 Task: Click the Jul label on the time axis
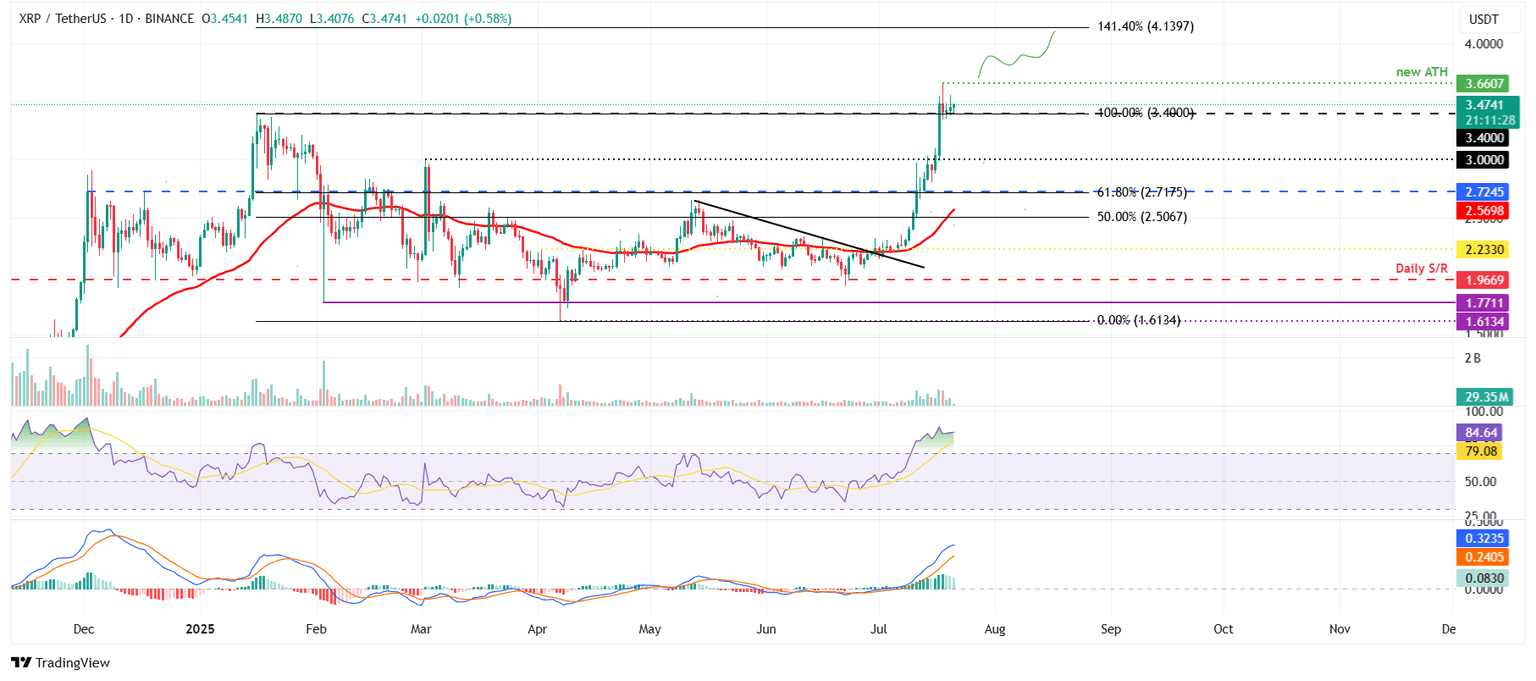(878, 630)
